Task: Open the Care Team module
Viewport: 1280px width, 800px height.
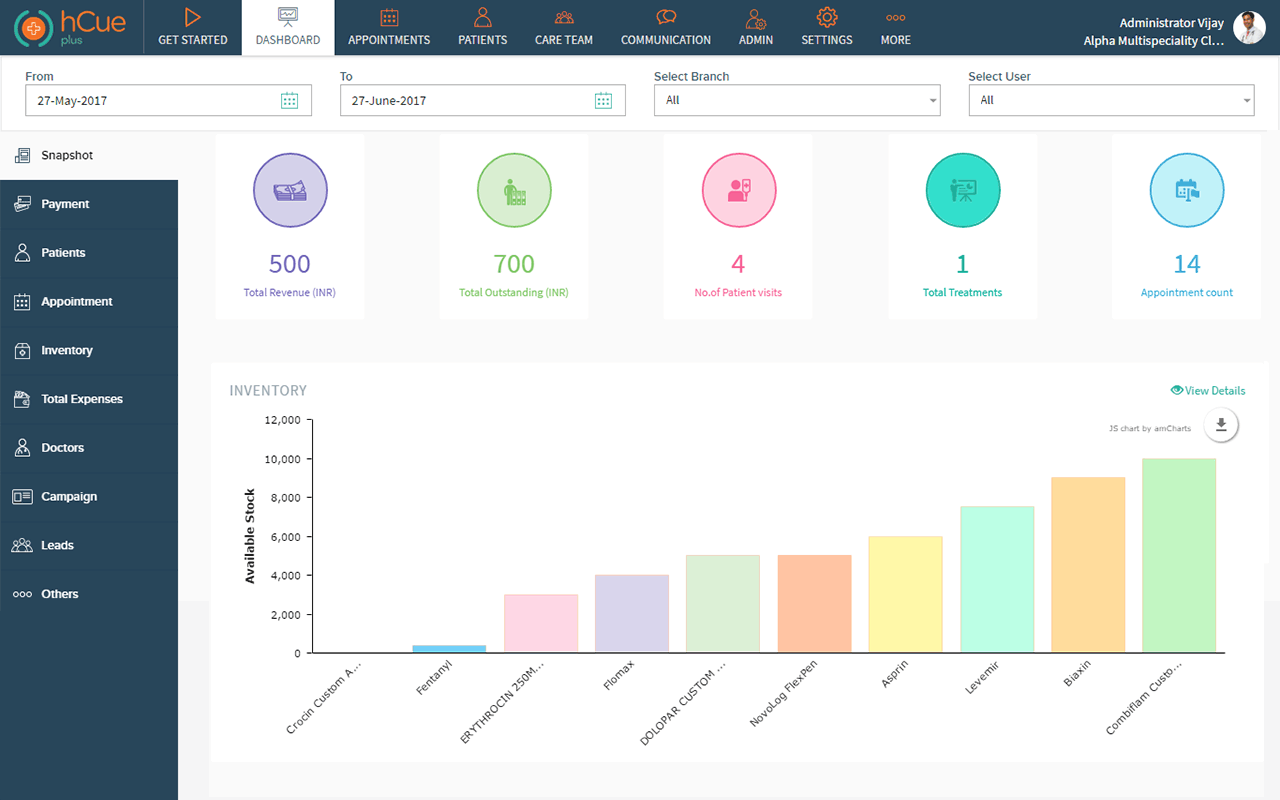Action: tap(563, 27)
